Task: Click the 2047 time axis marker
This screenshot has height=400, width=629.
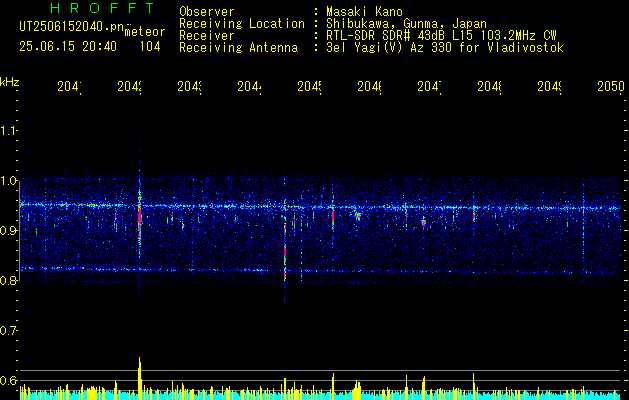Action: [x=429, y=86]
